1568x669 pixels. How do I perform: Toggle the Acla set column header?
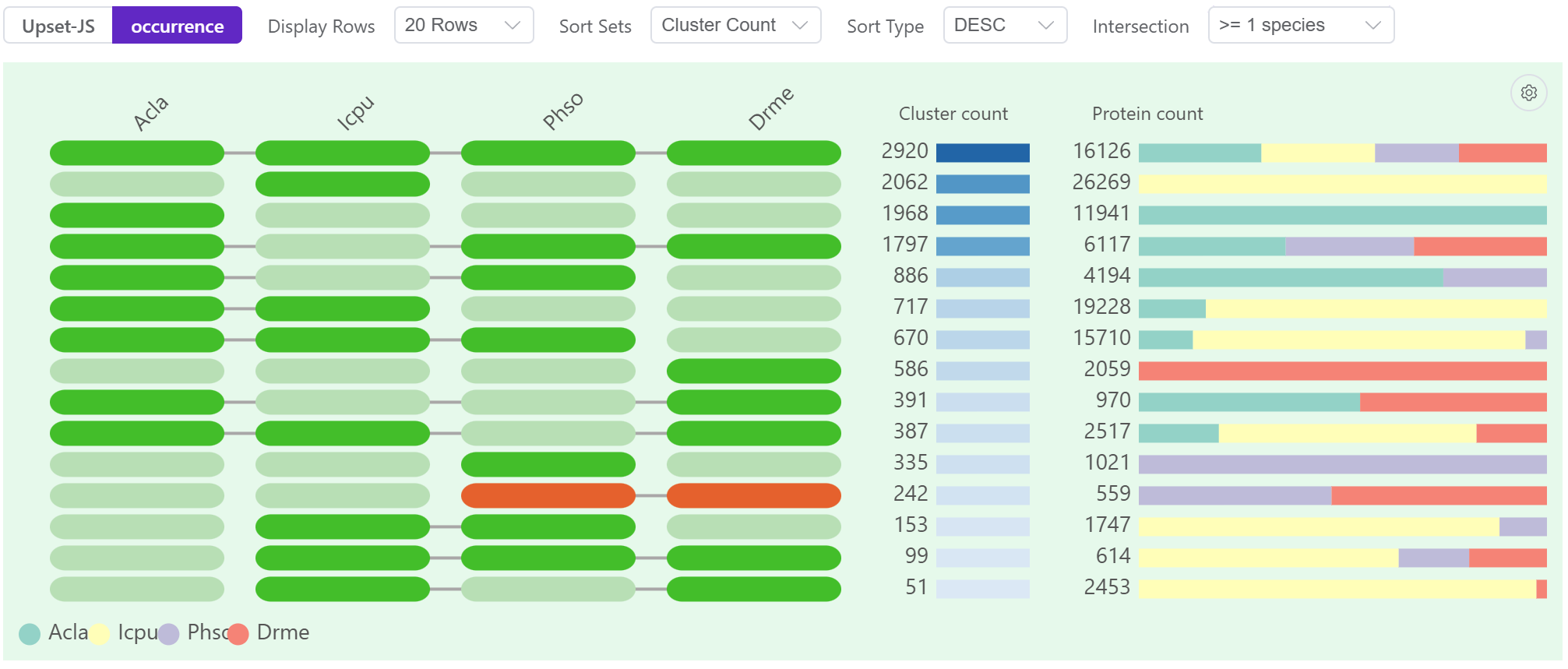pos(150,113)
